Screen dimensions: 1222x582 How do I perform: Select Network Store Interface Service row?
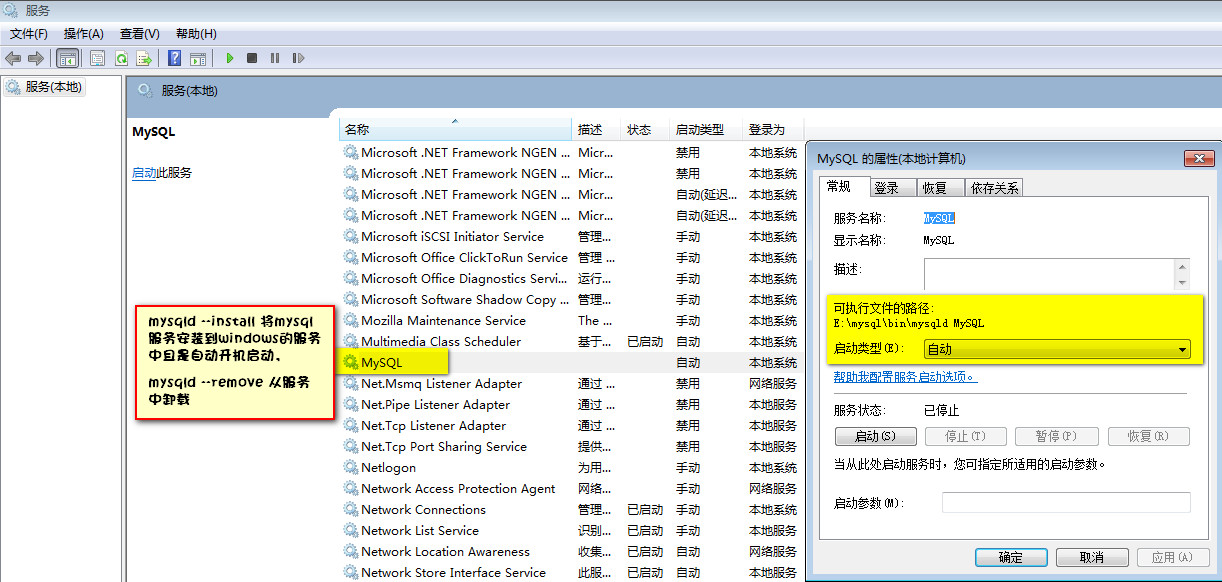point(570,572)
